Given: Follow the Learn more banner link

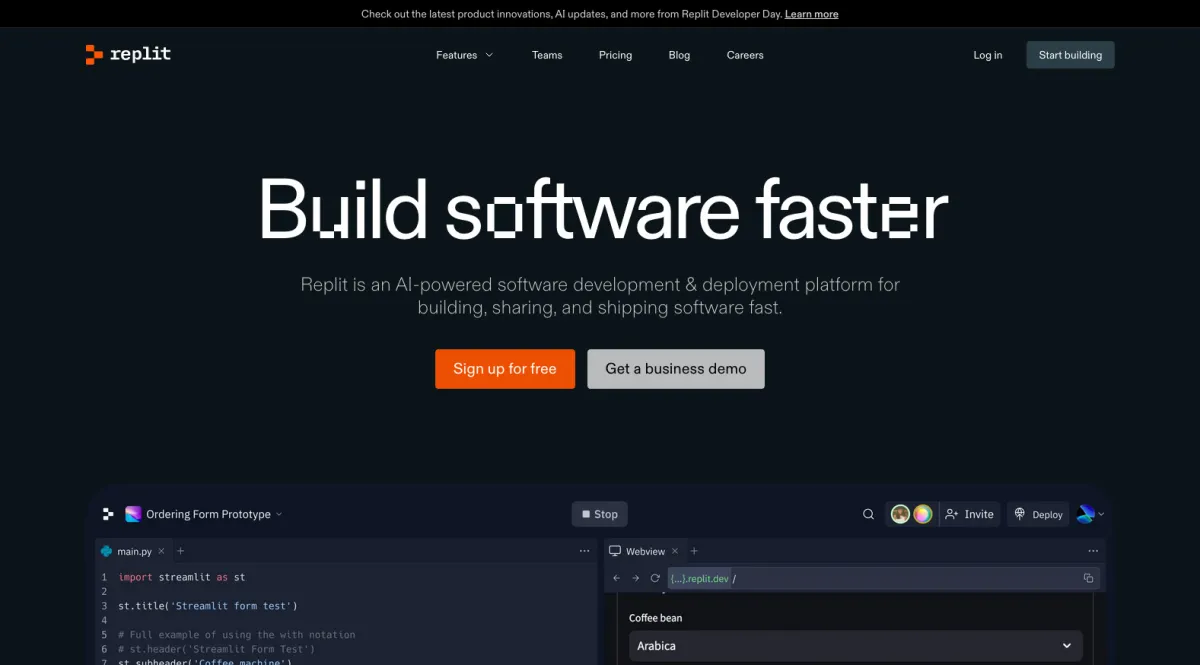Looking at the screenshot, I should (x=811, y=14).
